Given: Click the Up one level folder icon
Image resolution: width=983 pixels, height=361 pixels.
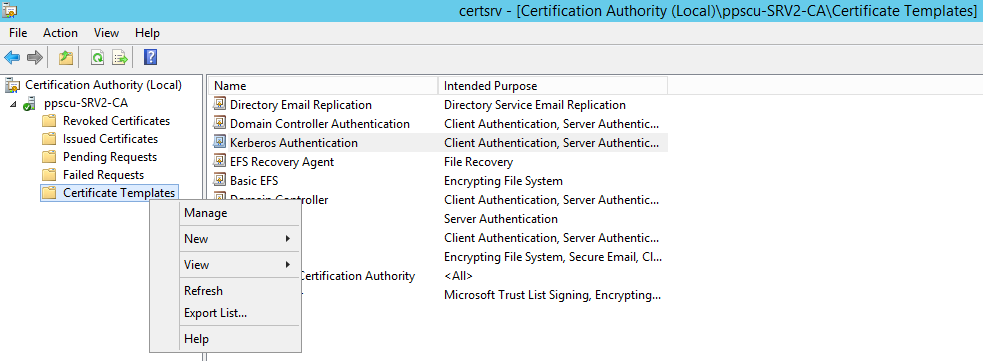Looking at the screenshot, I should [x=66, y=58].
